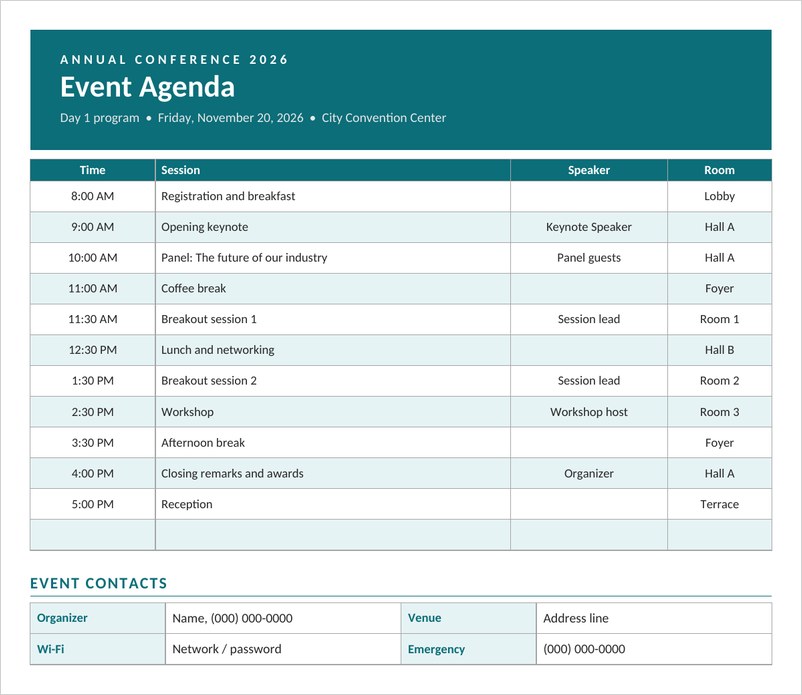Click the 'Organizer' speaker cell at 4:00 PM
Viewport: 802px width, 695px height.
coord(589,473)
